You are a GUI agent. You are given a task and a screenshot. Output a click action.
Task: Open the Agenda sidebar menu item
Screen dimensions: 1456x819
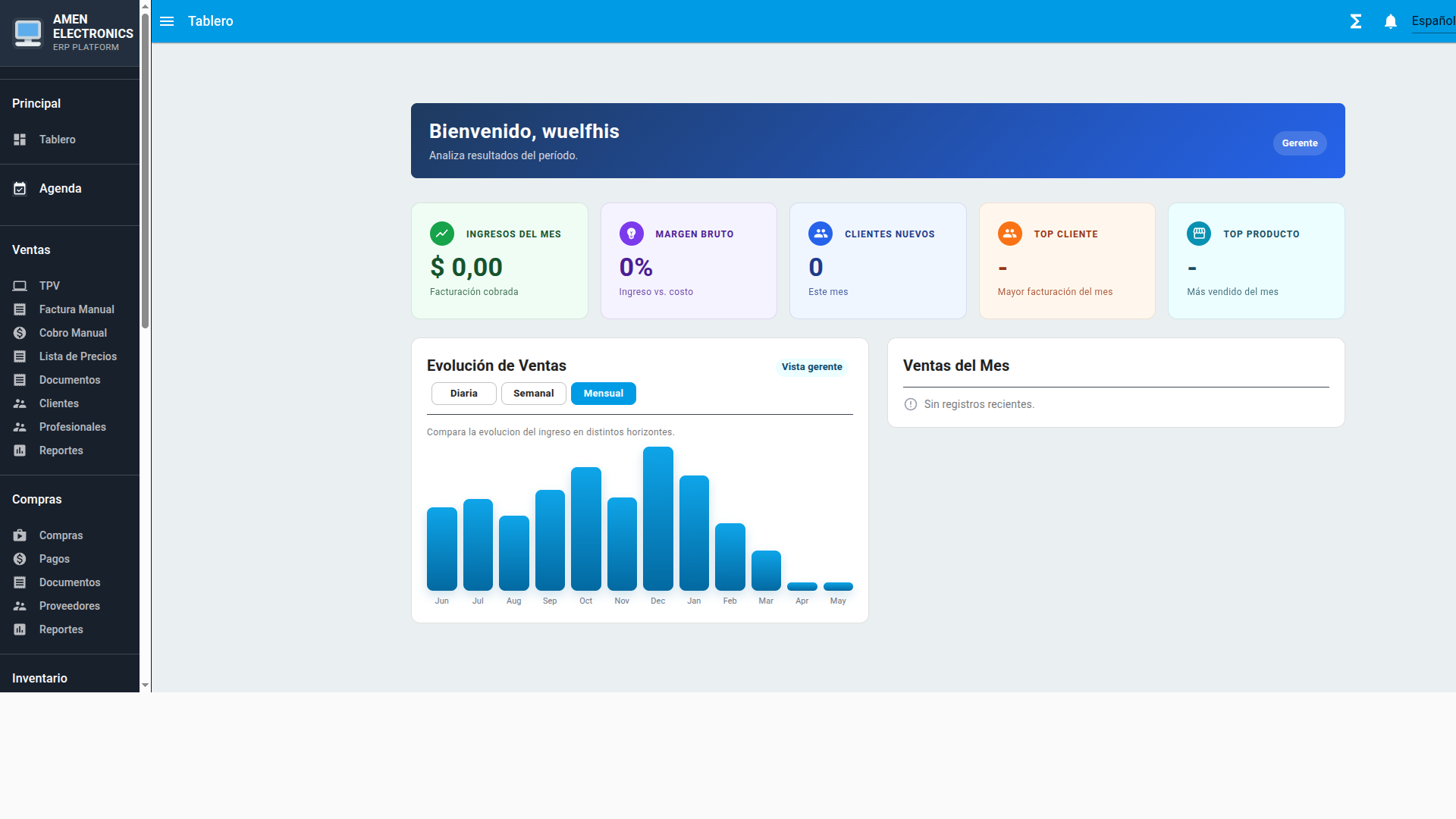coord(70,188)
